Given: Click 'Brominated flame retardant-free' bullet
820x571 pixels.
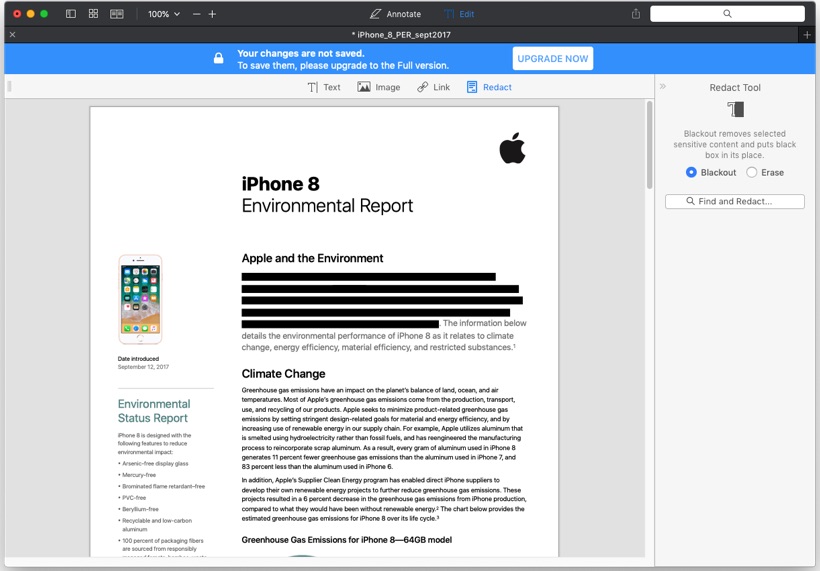Looking at the screenshot, I should (x=164, y=486).
